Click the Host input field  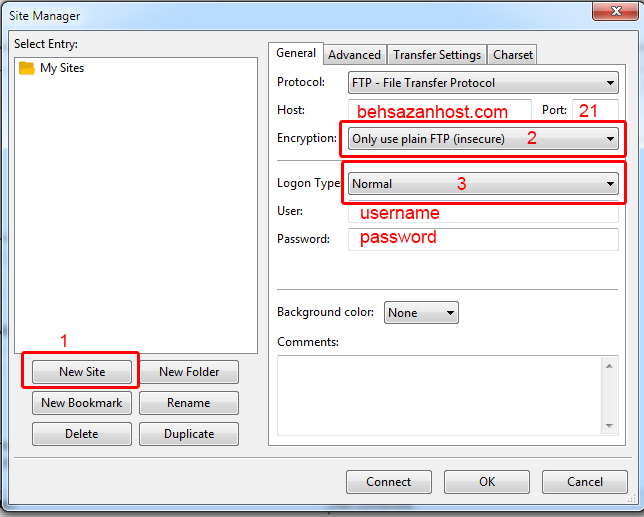439,110
